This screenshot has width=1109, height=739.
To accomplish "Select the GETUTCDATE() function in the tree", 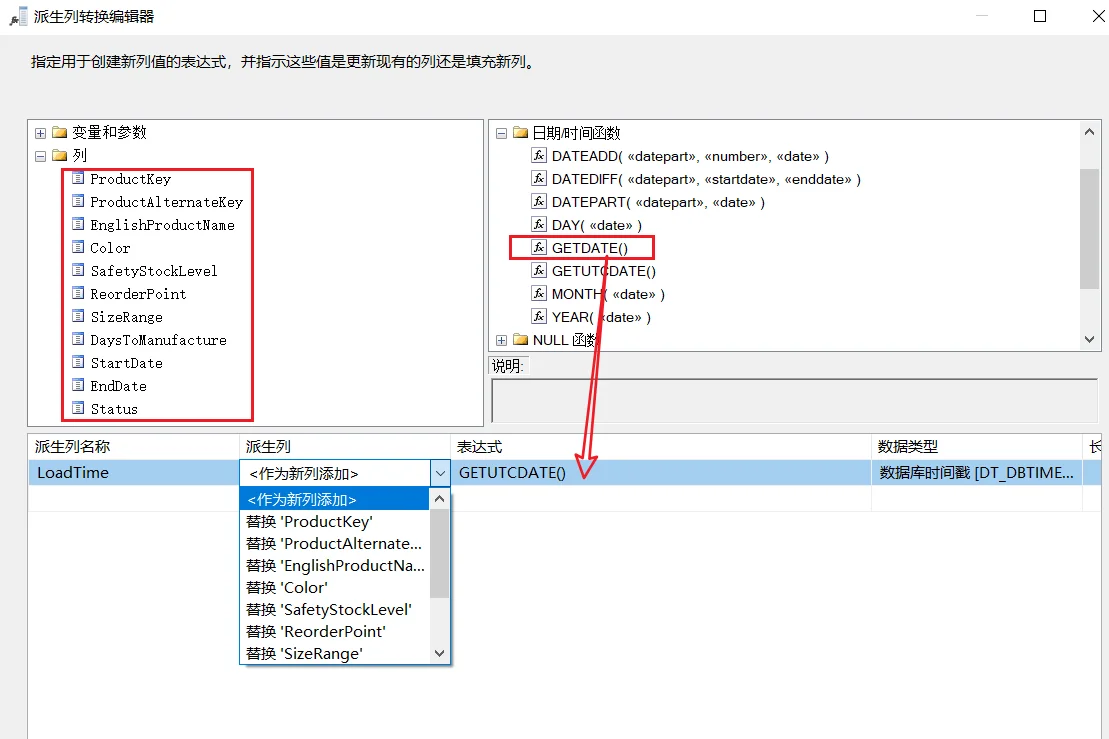I will click(x=603, y=271).
